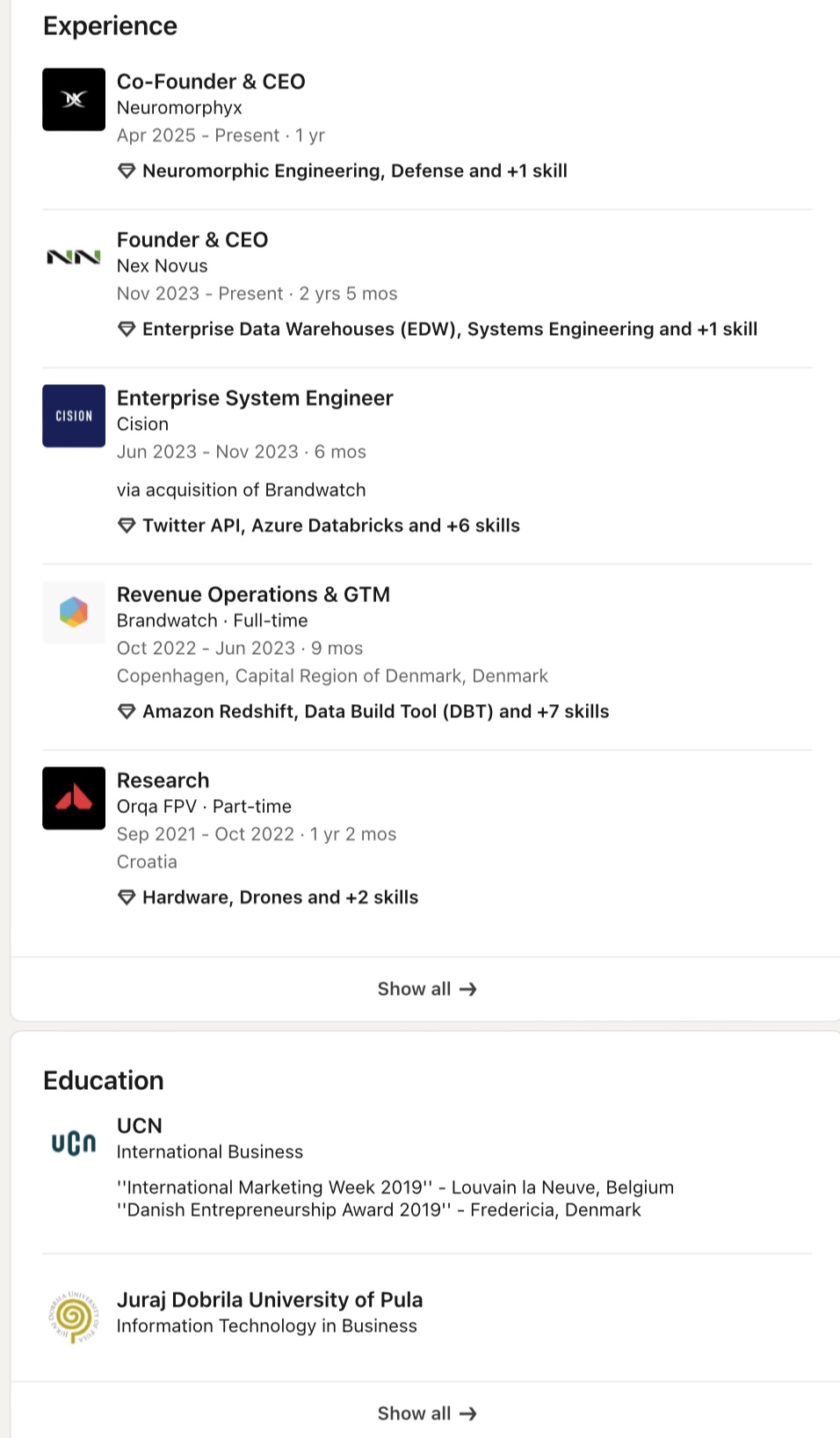This screenshot has height=1438, width=840.
Task: Show all education entries
Action: coord(427,1413)
